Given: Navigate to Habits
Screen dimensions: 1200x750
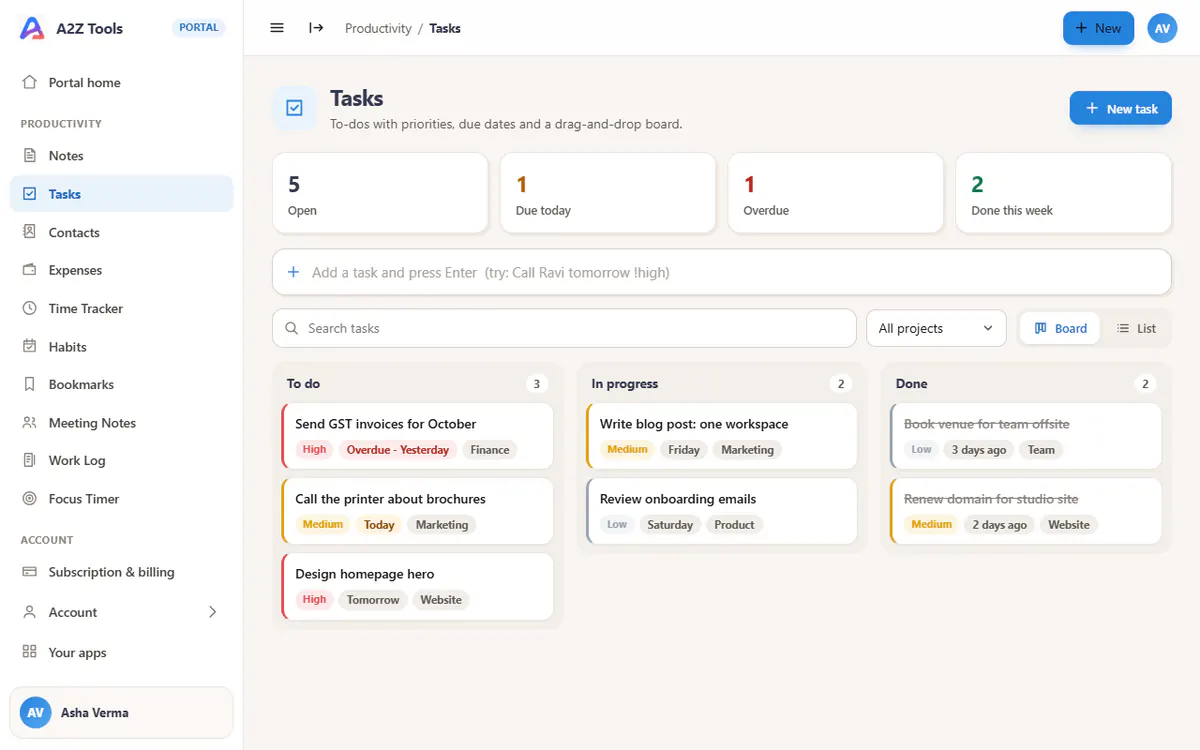Looking at the screenshot, I should pos(122,346).
